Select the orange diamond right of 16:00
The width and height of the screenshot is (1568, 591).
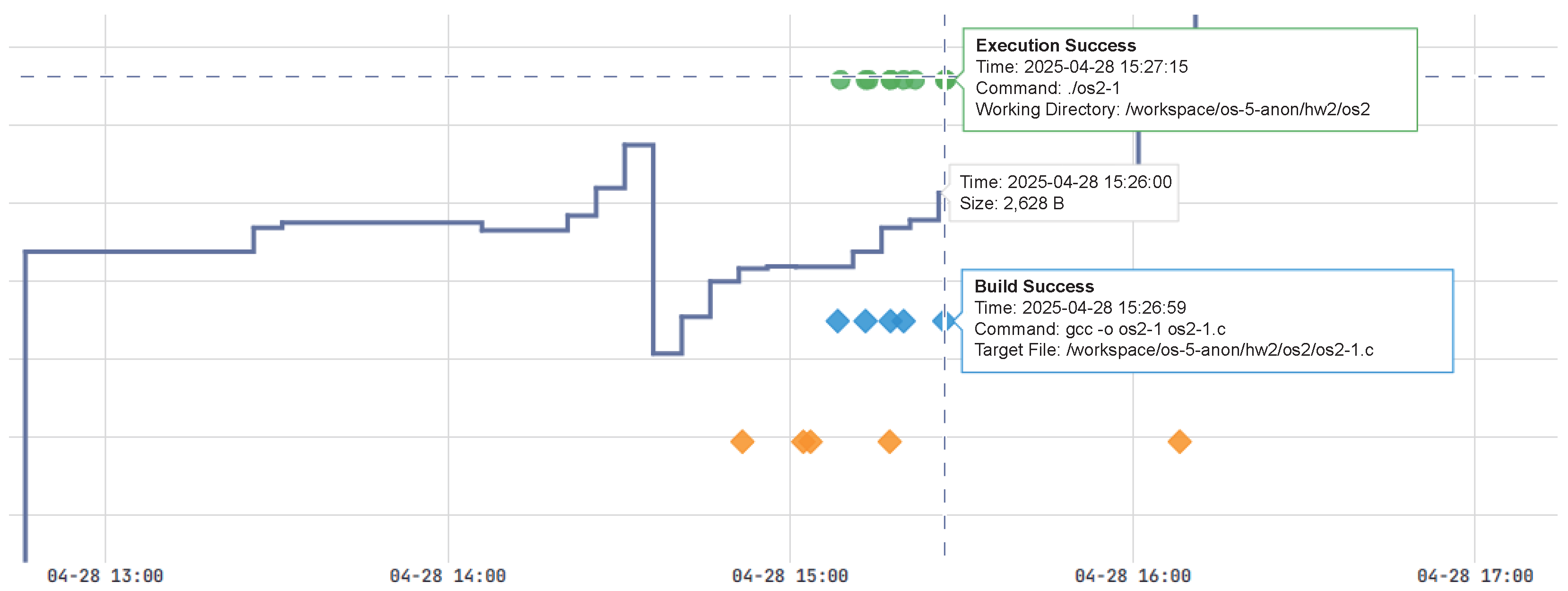coord(1179,441)
